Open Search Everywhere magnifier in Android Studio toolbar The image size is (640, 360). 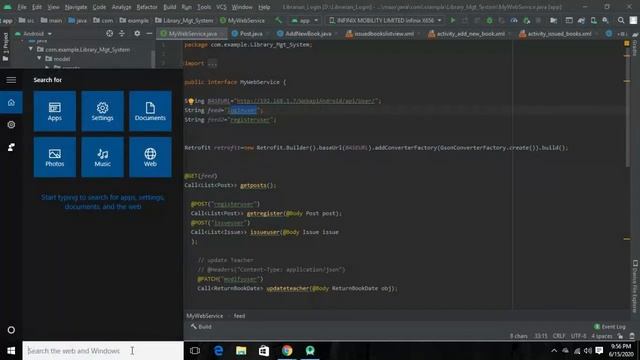[621, 20]
